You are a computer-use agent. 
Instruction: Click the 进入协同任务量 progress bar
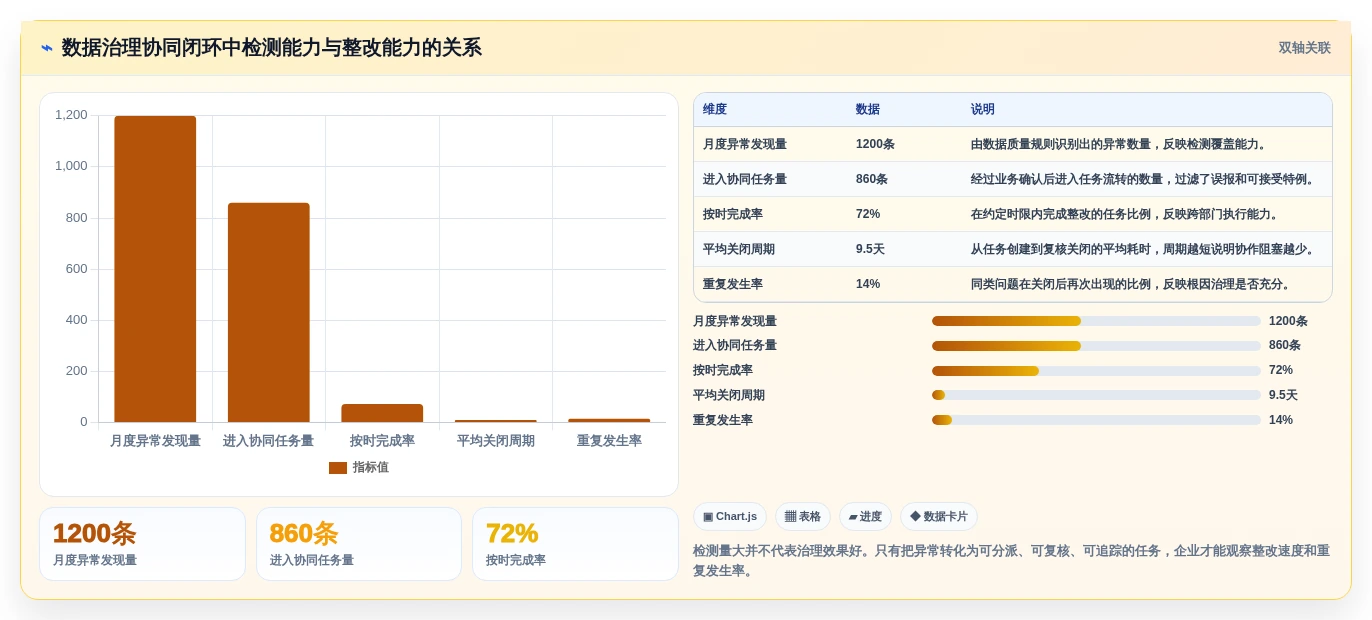[x=1096, y=346]
